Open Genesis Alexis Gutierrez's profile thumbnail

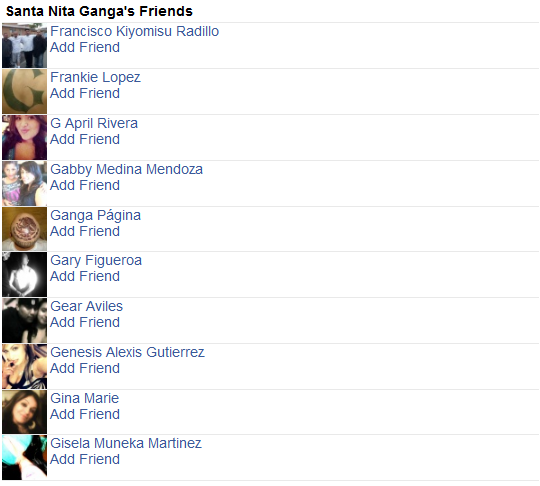pos(24,366)
